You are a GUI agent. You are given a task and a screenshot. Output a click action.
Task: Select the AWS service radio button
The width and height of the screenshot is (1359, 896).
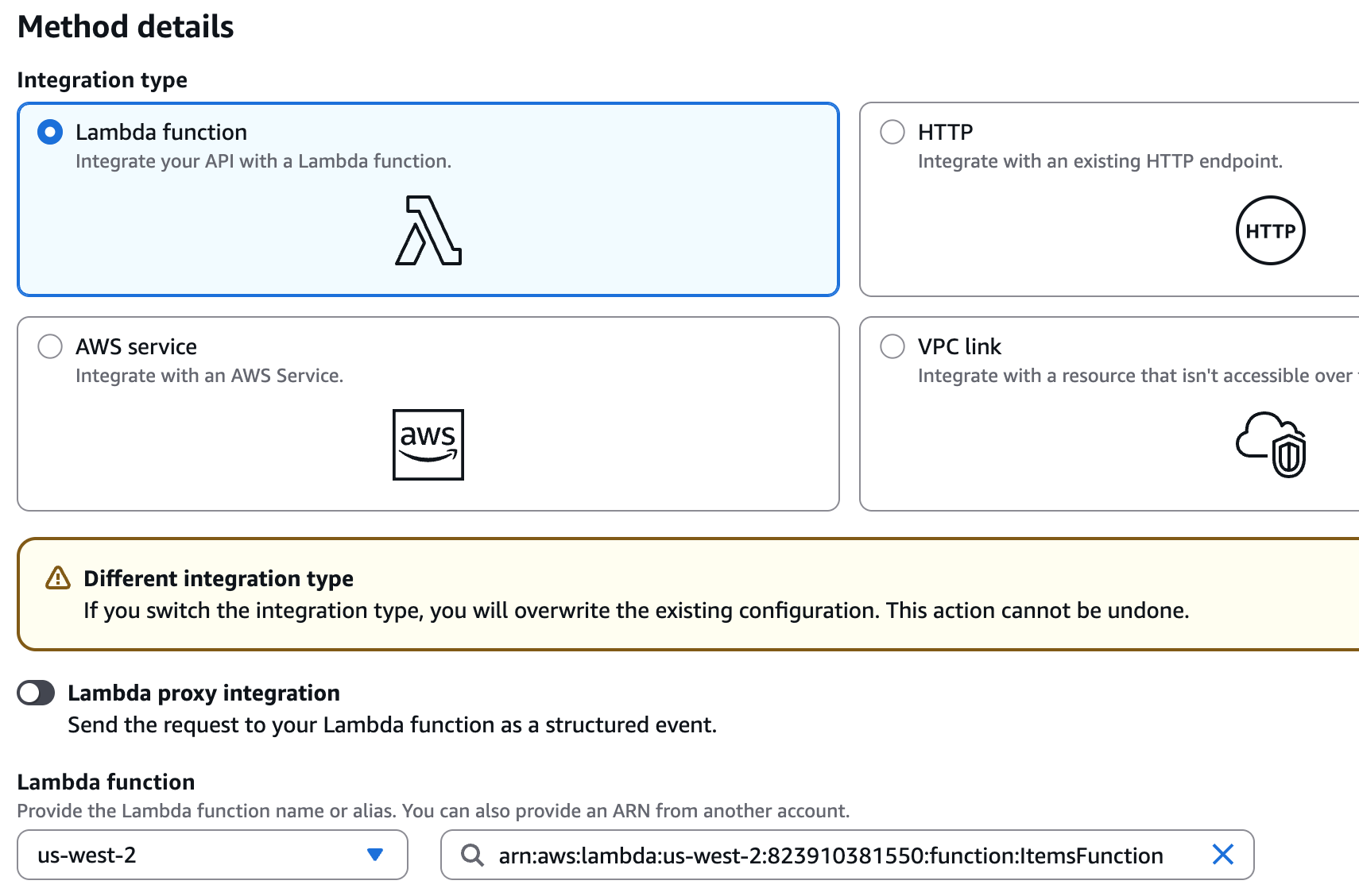[50, 346]
